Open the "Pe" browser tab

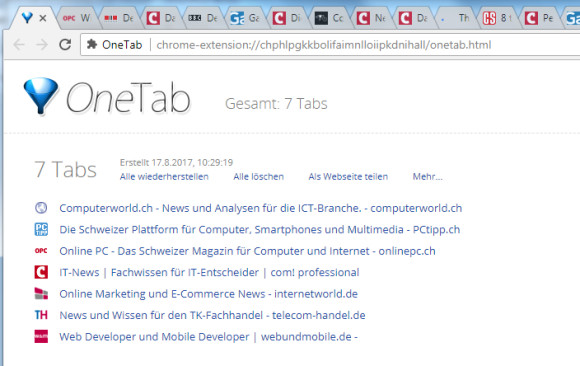click(x=539, y=18)
